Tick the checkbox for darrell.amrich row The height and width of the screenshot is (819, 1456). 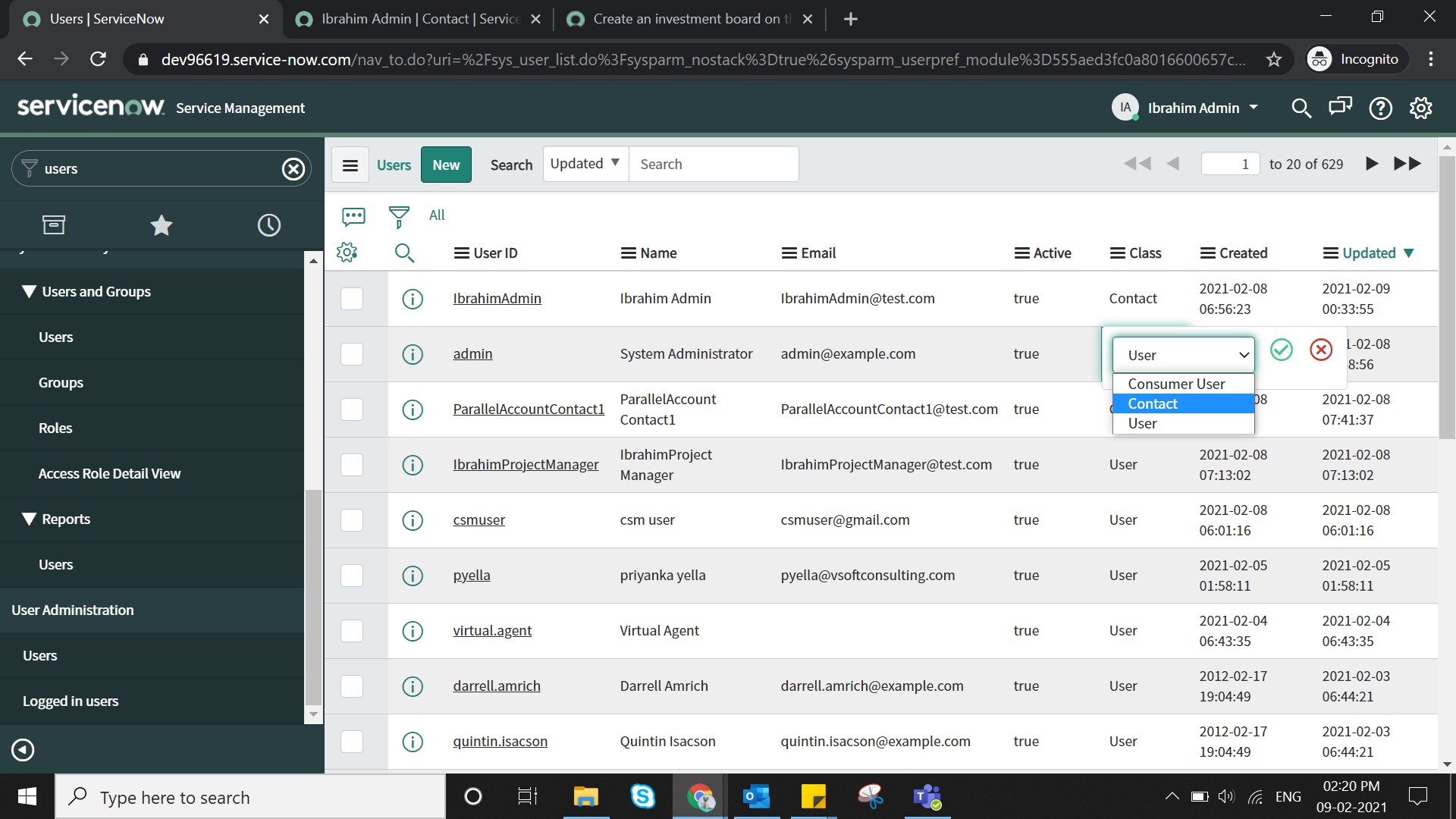click(351, 686)
